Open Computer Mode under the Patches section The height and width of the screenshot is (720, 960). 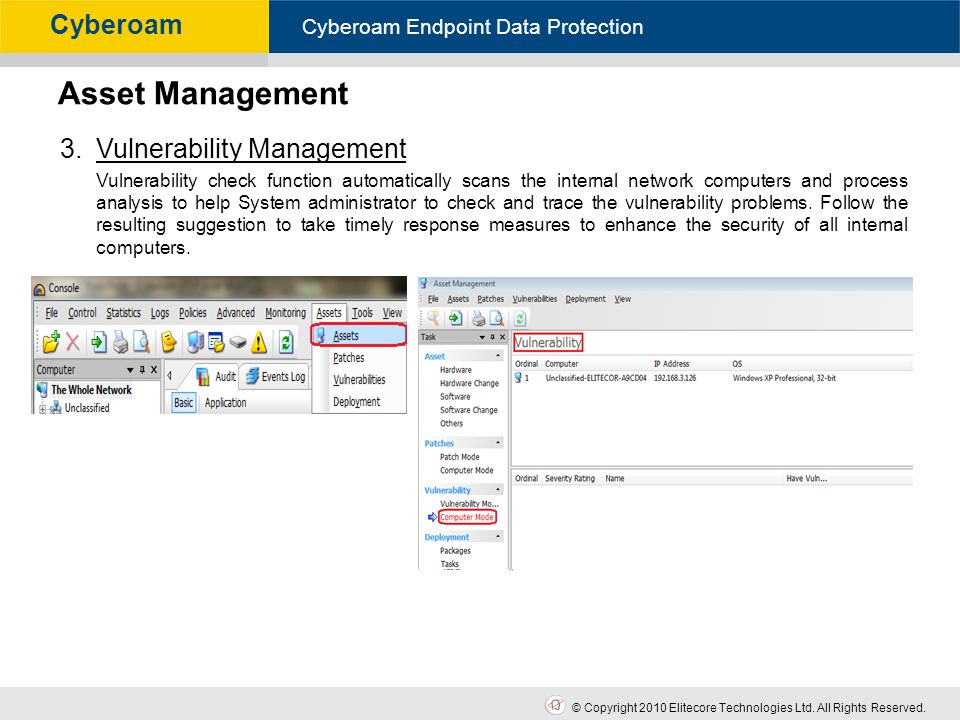tap(467, 470)
